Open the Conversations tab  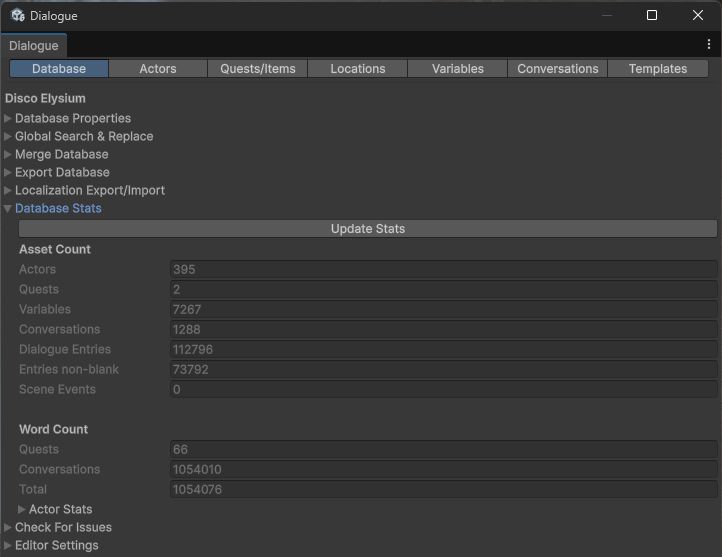(x=558, y=69)
